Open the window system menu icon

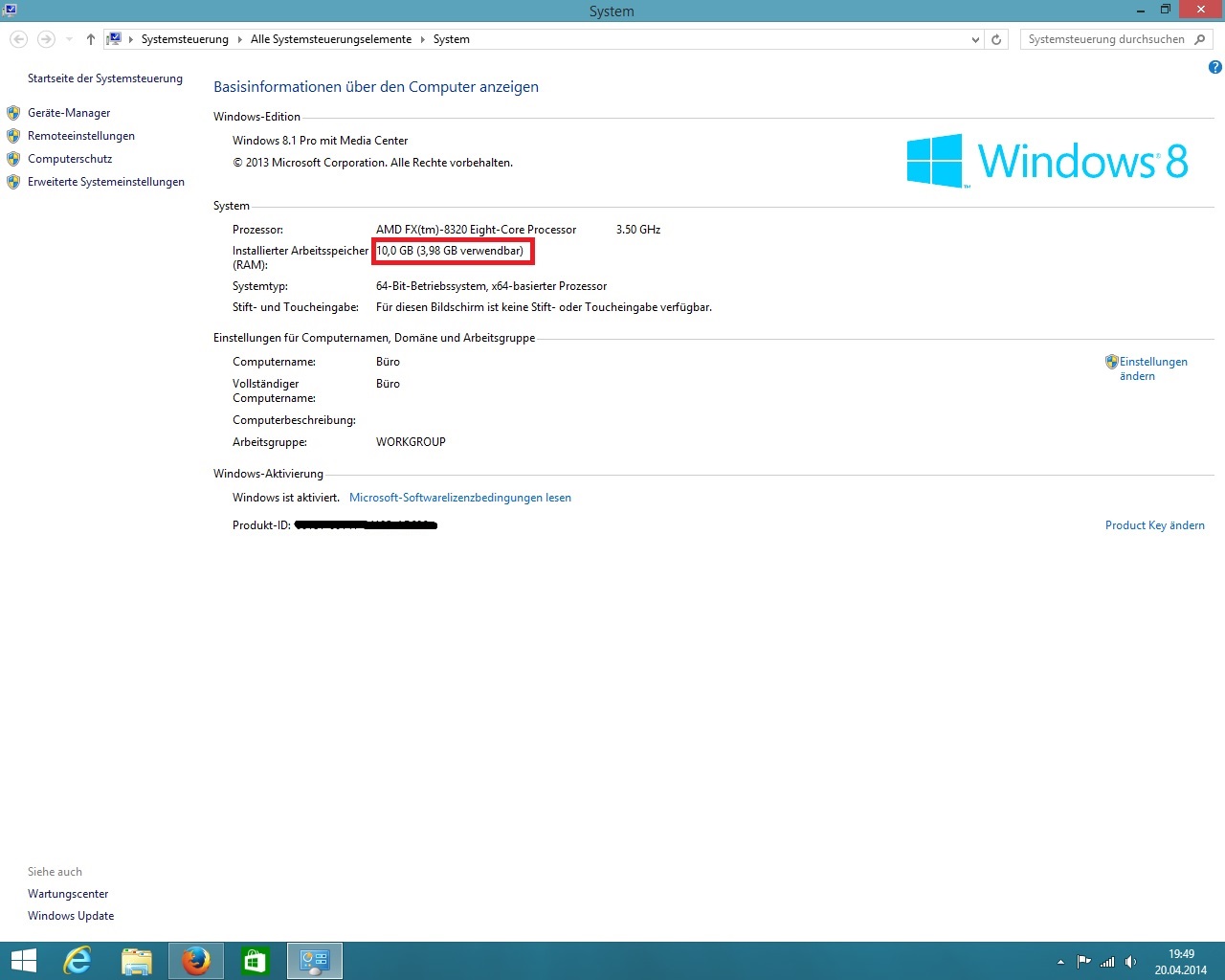pos(10,11)
